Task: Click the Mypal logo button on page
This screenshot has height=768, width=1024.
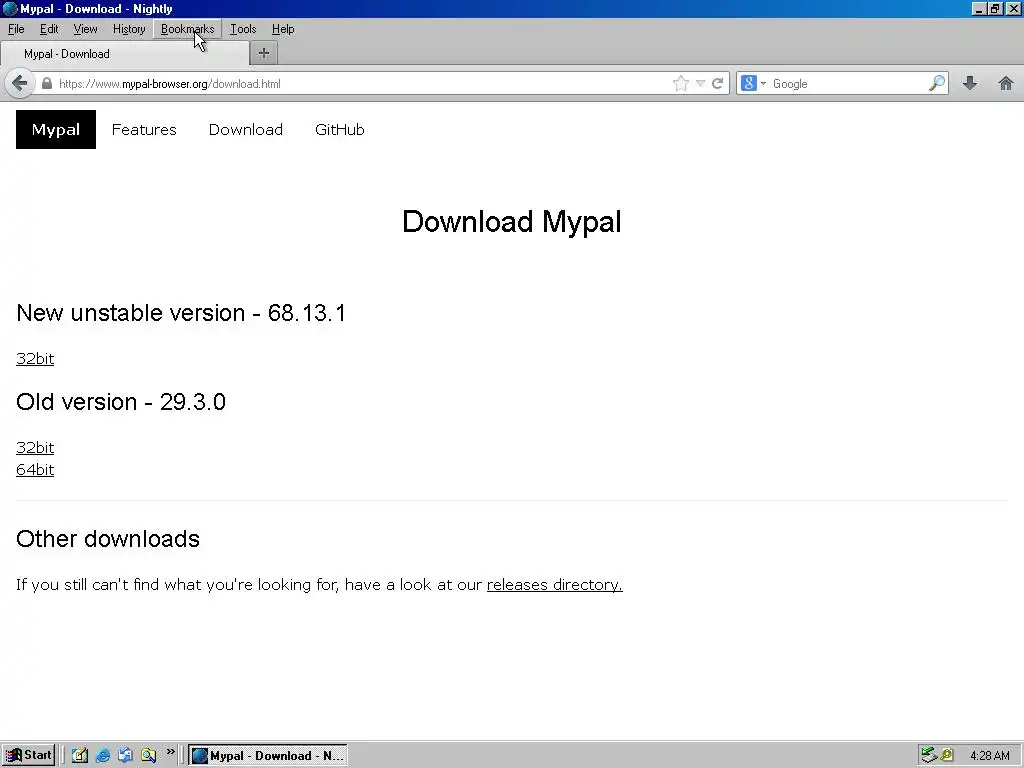Action: [56, 129]
